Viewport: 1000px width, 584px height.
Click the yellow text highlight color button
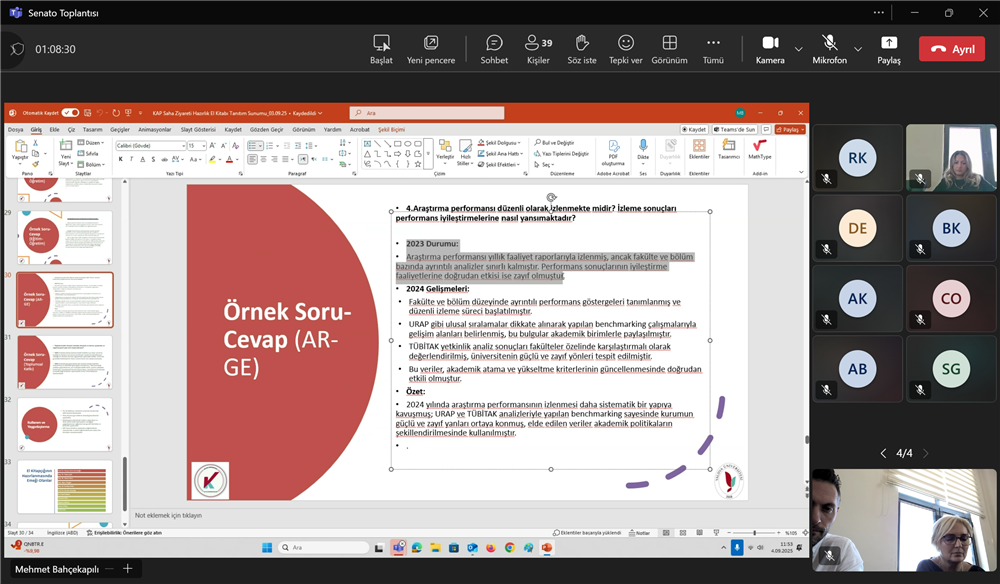click(x=212, y=159)
